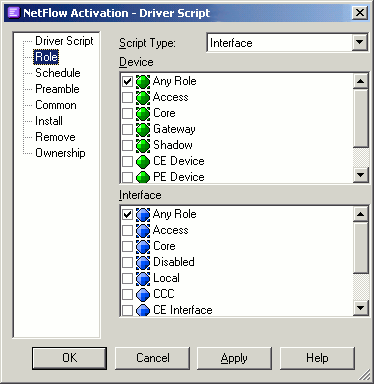
Task: Click the green PE Device icon
Action: tap(143, 177)
